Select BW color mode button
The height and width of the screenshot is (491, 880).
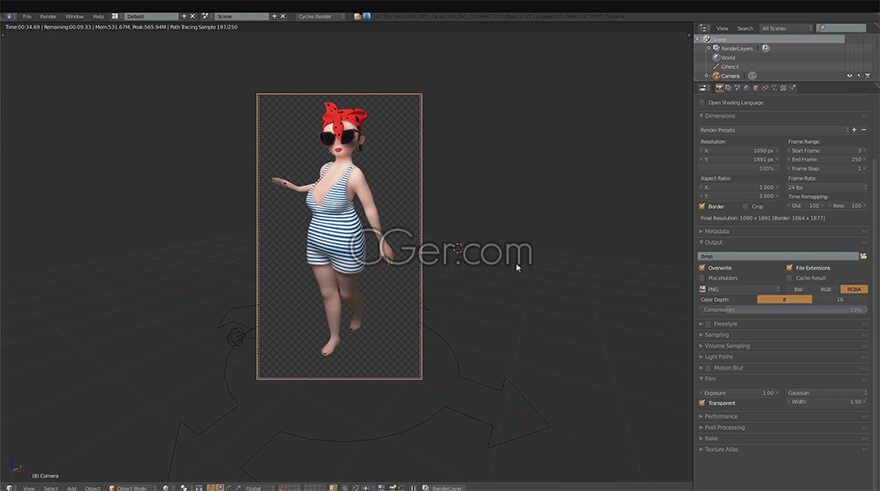798,290
